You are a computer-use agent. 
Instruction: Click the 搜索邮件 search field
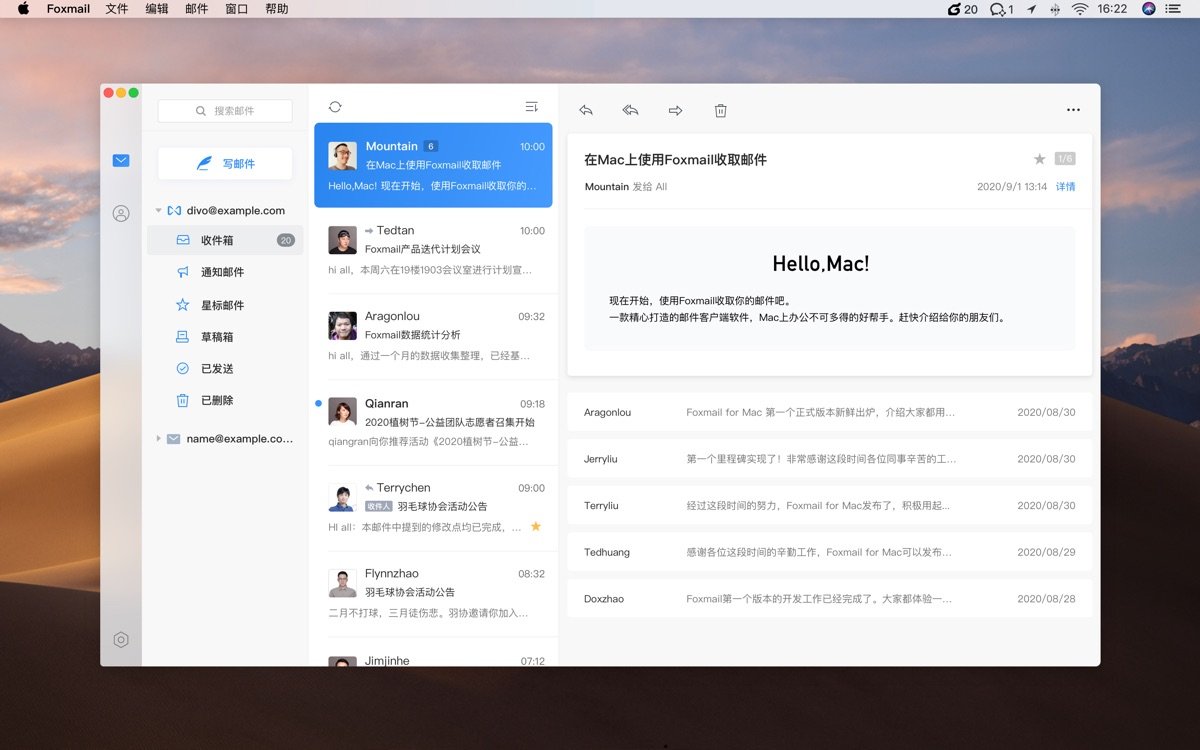[x=224, y=111]
